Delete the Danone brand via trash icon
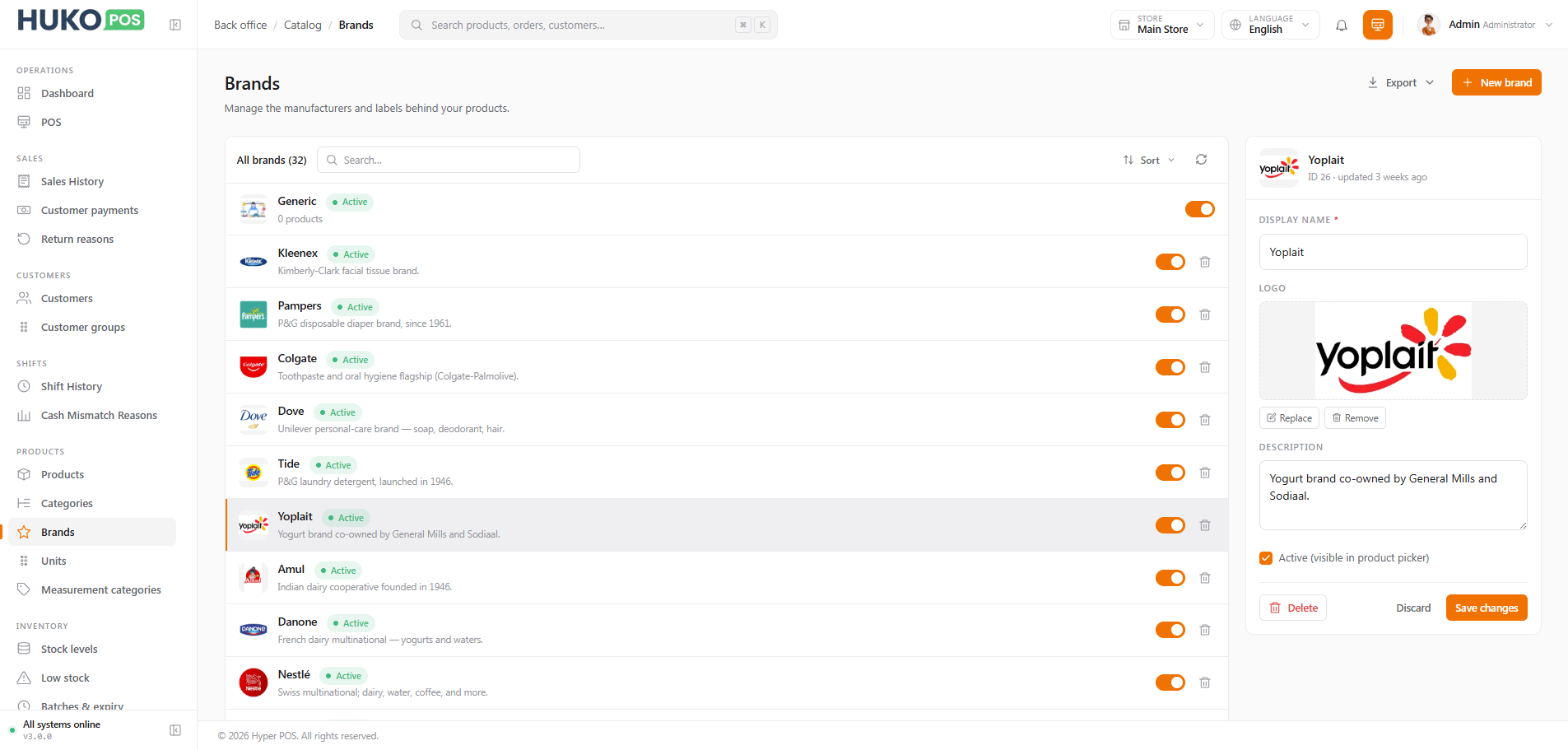The image size is (1568, 750). (x=1205, y=630)
